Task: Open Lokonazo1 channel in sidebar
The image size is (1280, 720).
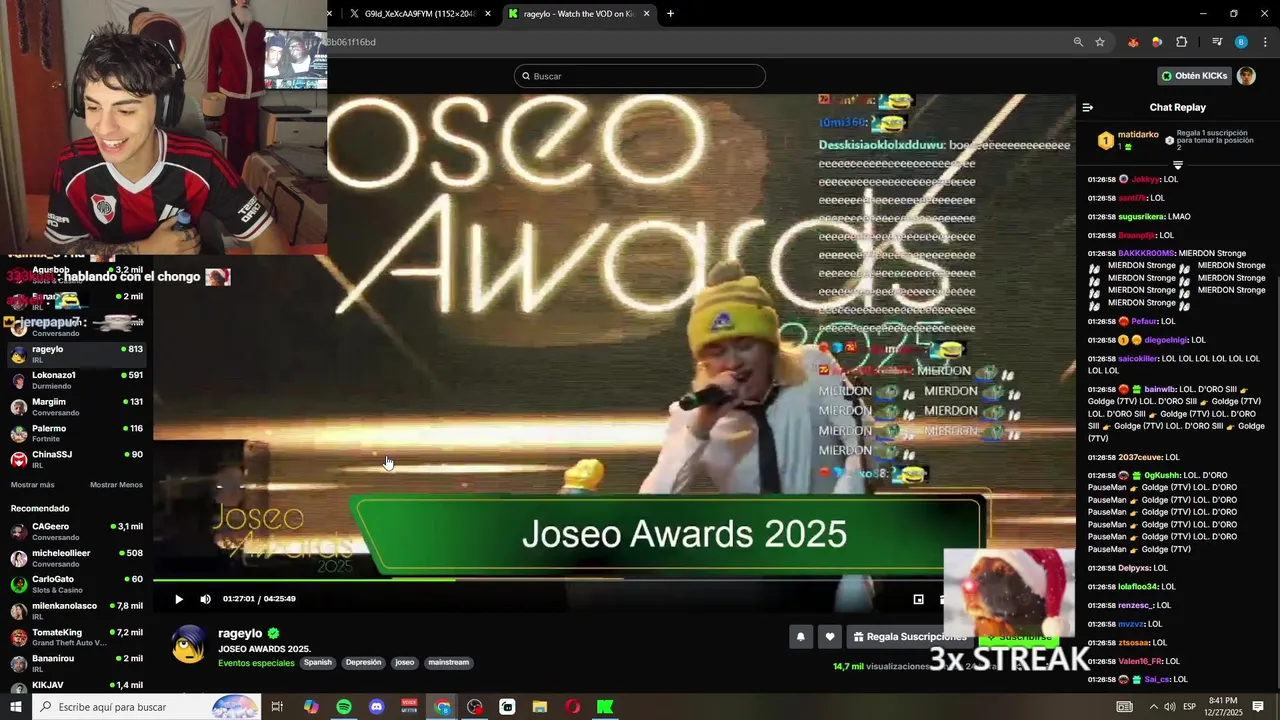Action: point(77,380)
